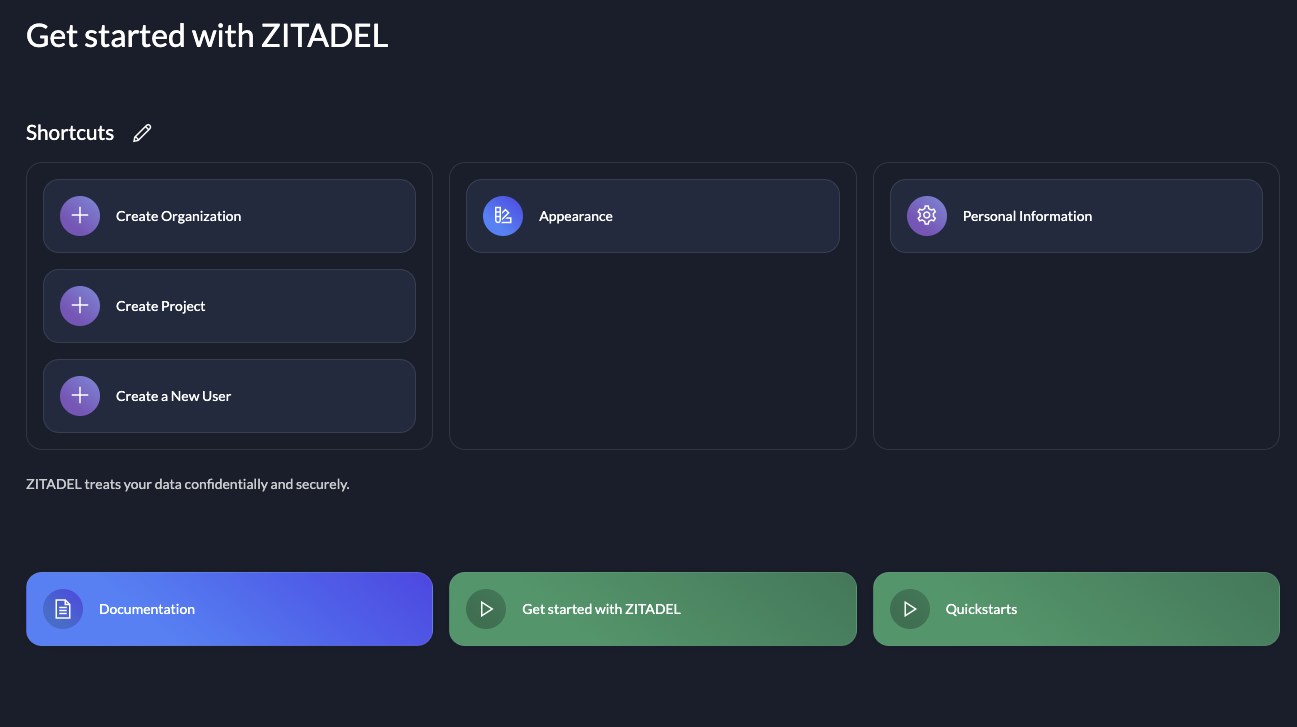Screen dimensions: 1297x727
Task: Open the Documentation banner link
Action: pyautogui.click(x=229, y=608)
